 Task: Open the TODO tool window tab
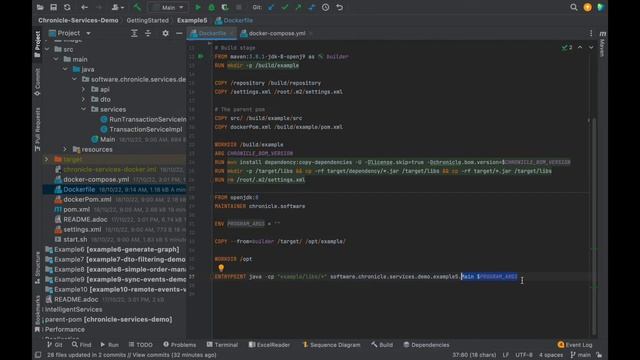140,345
